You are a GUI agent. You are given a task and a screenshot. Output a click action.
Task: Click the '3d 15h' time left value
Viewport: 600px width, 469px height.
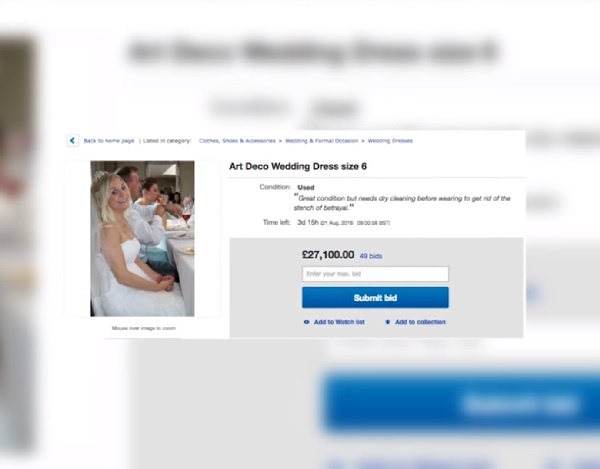coord(308,222)
